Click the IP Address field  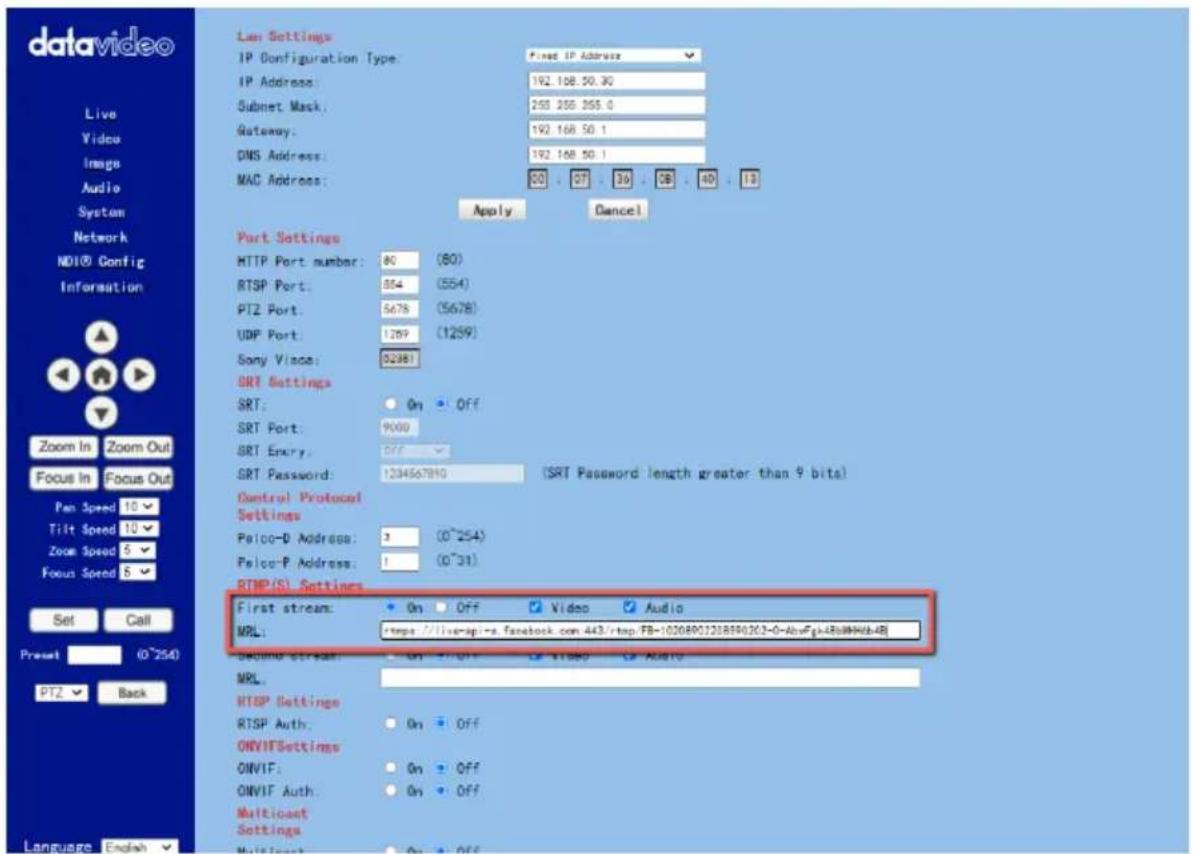(616, 81)
